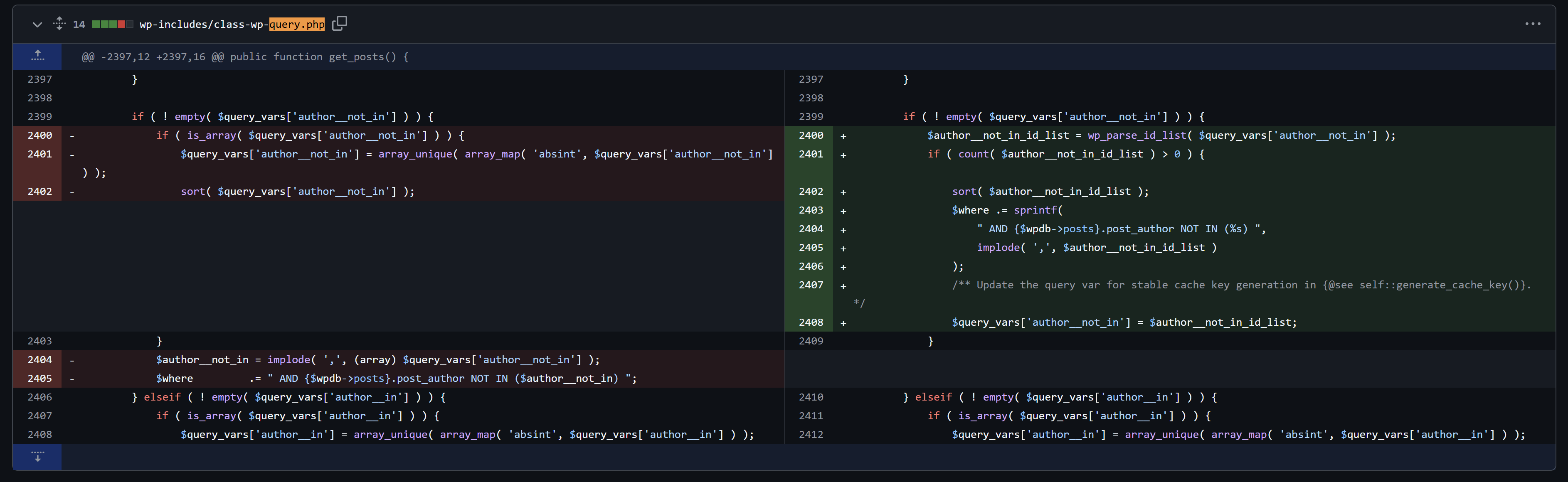Click the diffstat colored blocks indicator

113,25
